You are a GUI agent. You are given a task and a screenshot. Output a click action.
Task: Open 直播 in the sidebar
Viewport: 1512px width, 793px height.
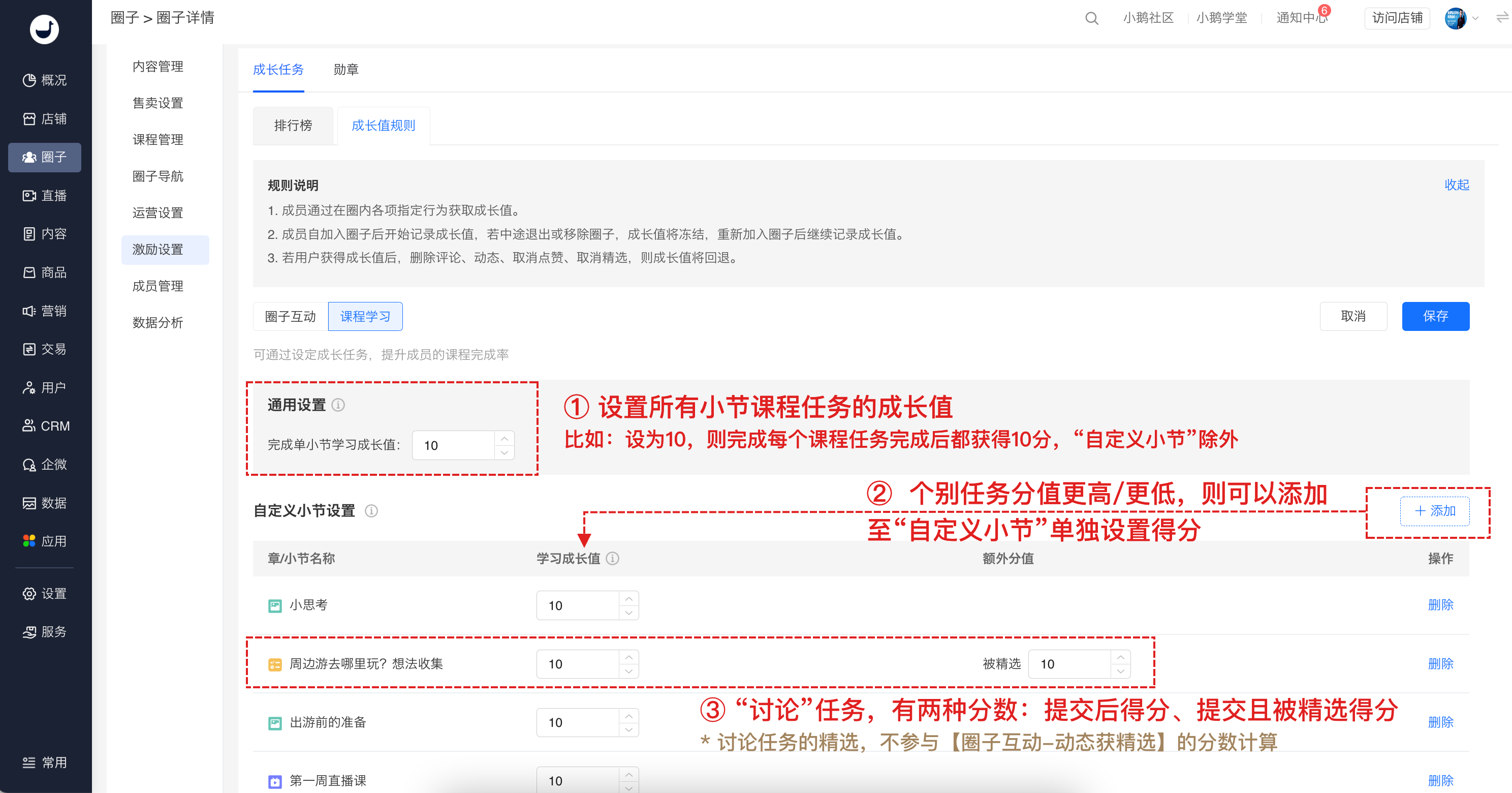pos(45,196)
